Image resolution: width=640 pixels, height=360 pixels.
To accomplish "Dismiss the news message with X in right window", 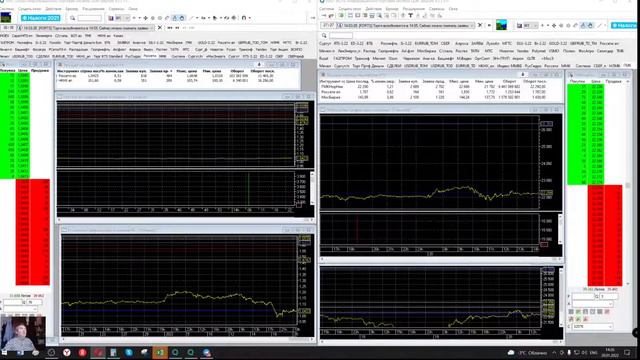I will point(480,25).
